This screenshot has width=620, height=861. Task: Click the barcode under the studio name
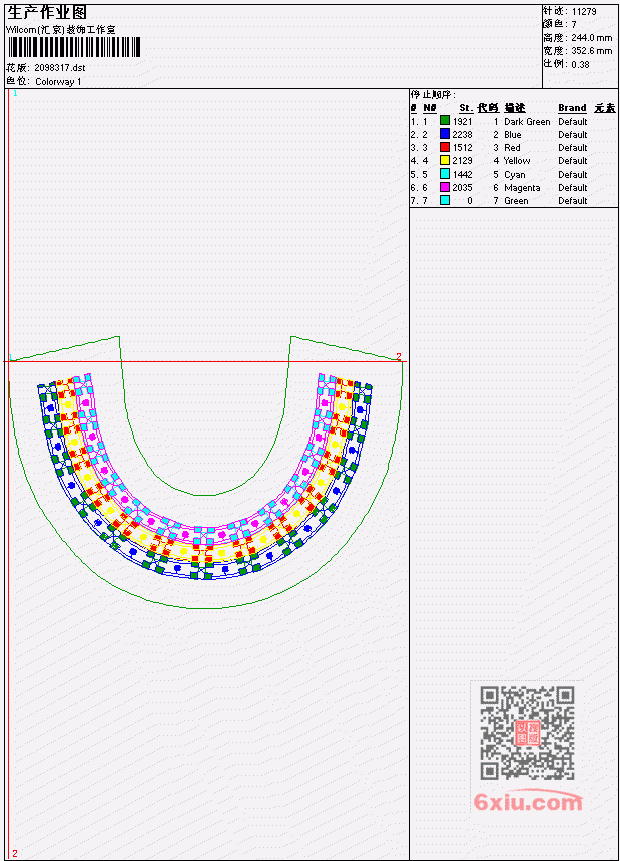[74, 47]
